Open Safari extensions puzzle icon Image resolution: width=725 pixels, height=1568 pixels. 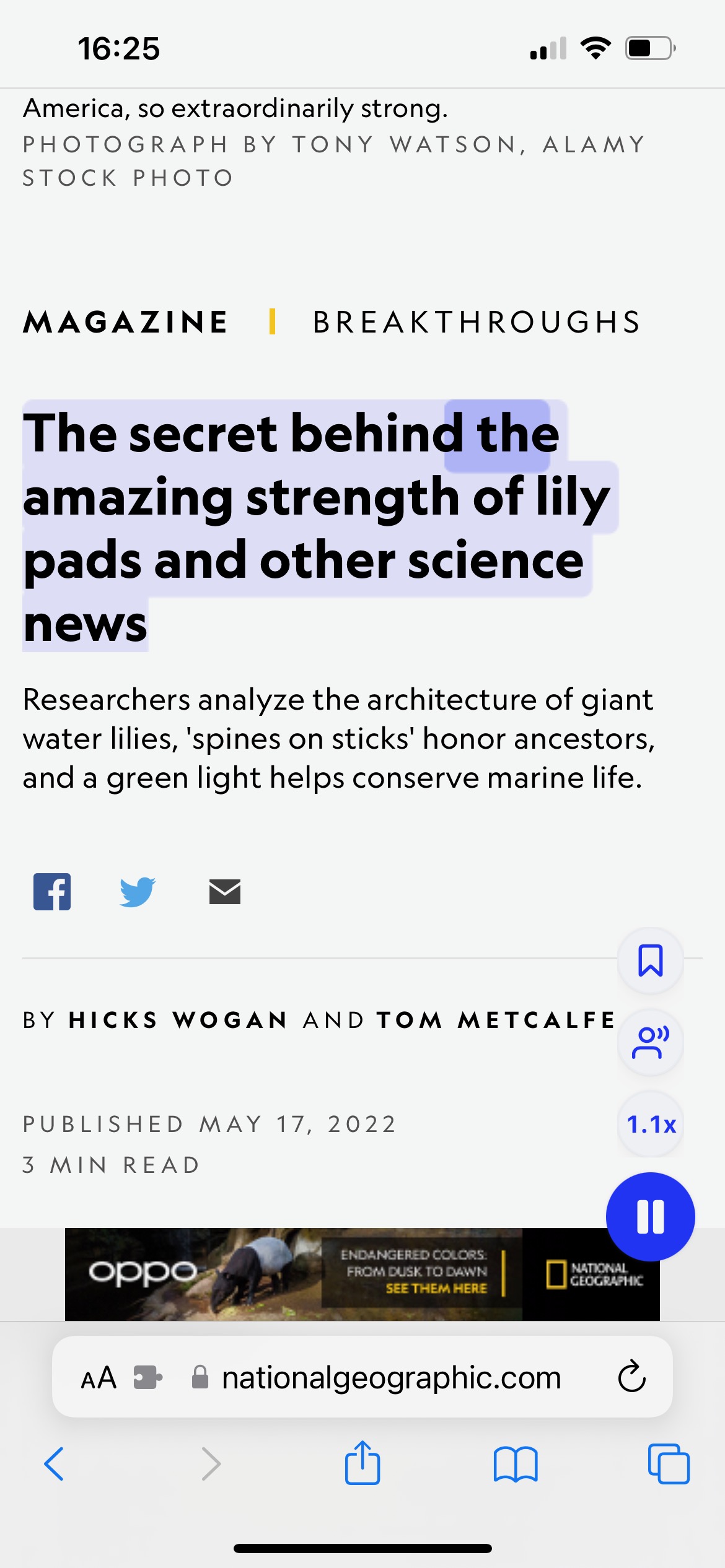coord(147,1378)
